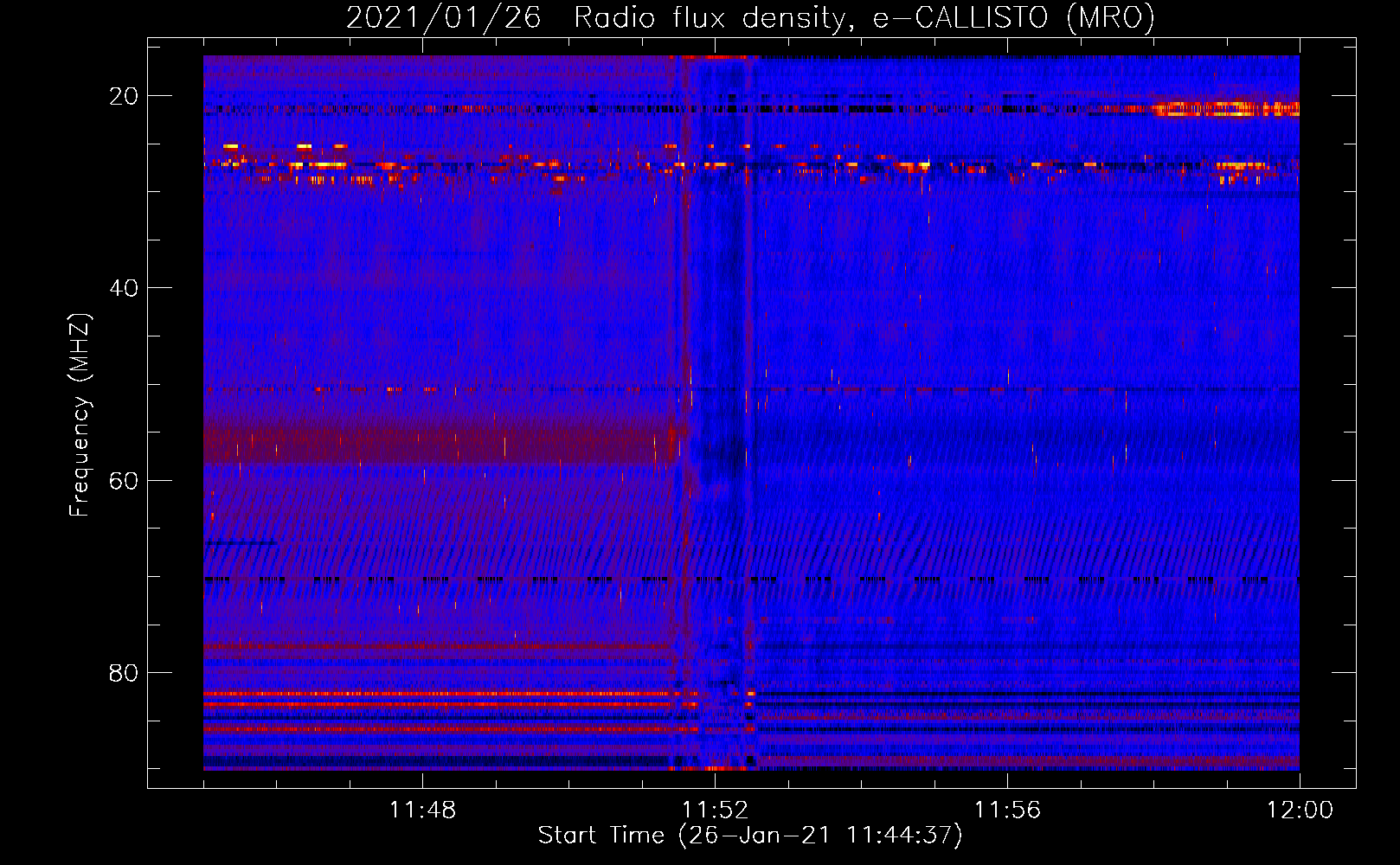Click the 80 MHz frequency tick label
The width and height of the screenshot is (1400, 865).
pos(124,673)
